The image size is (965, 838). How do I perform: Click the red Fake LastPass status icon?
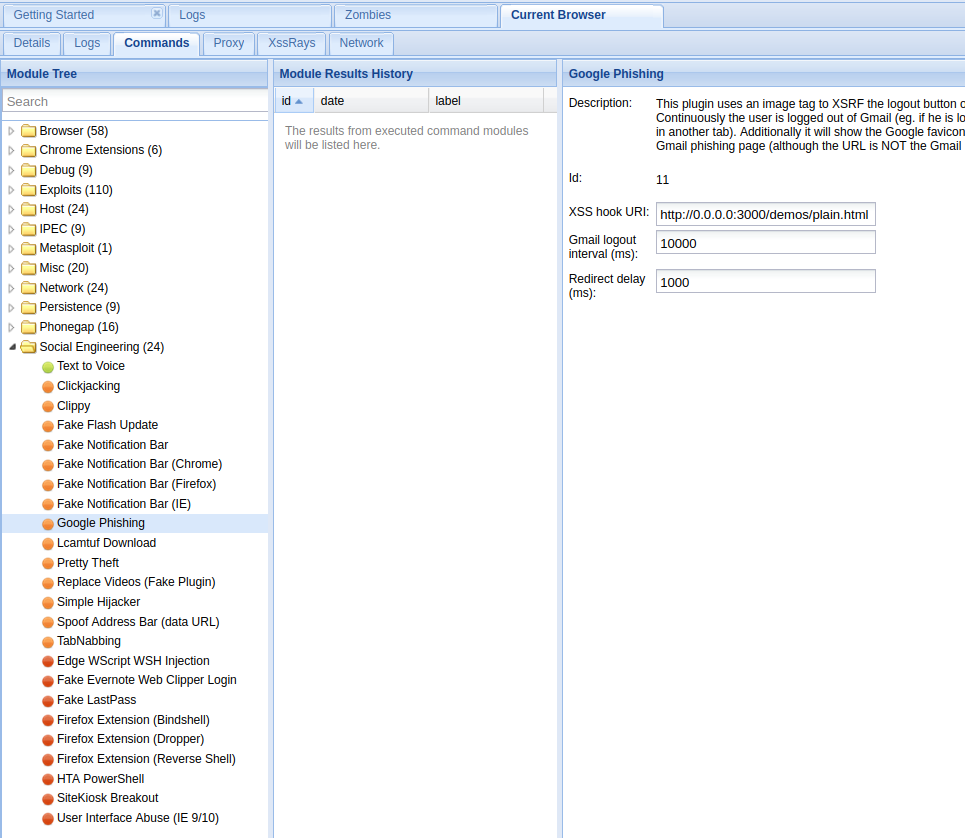48,701
